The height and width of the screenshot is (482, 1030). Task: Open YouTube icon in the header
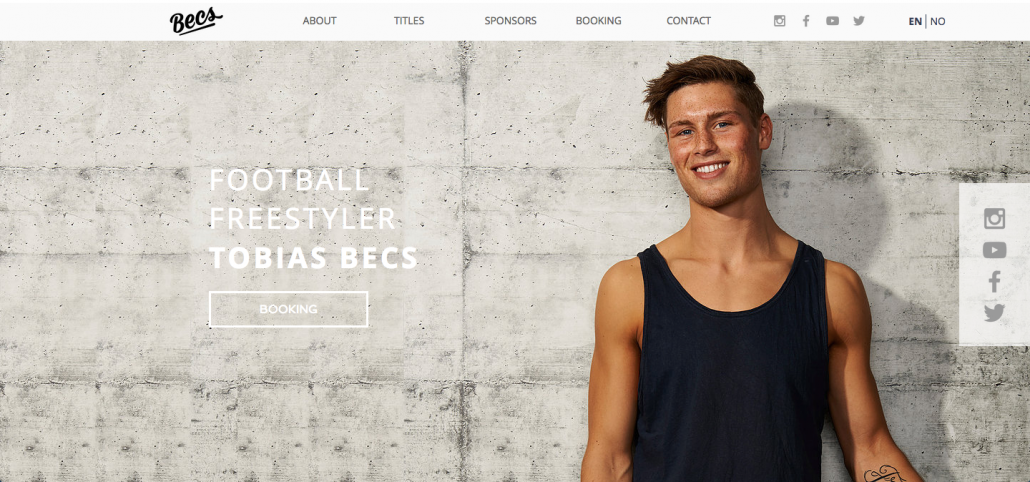point(832,21)
